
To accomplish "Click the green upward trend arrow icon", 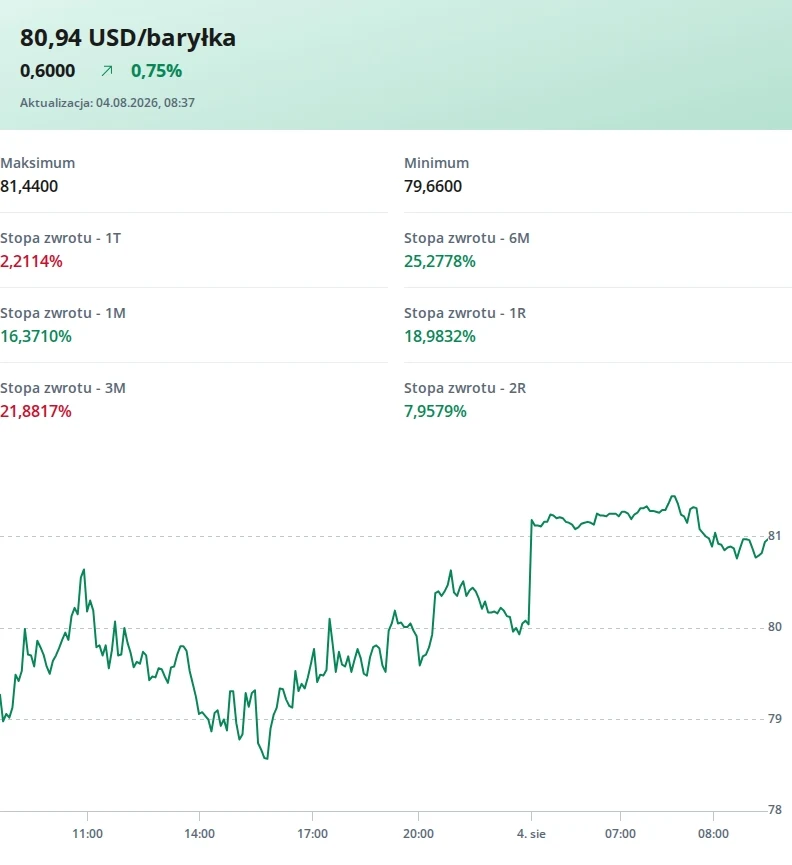I will pos(107,71).
